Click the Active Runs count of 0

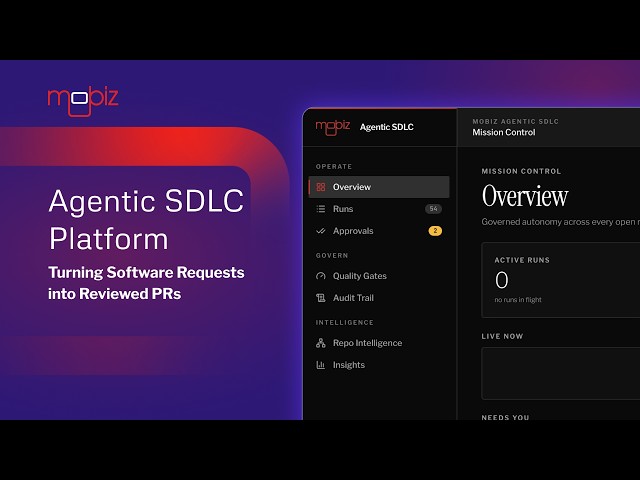pos(502,280)
